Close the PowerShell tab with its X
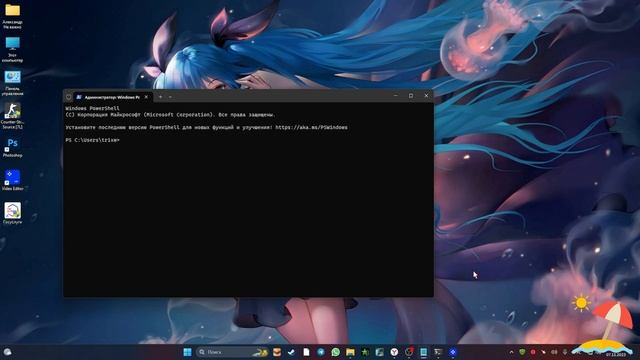The height and width of the screenshot is (360, 640). tap(146, 97)
